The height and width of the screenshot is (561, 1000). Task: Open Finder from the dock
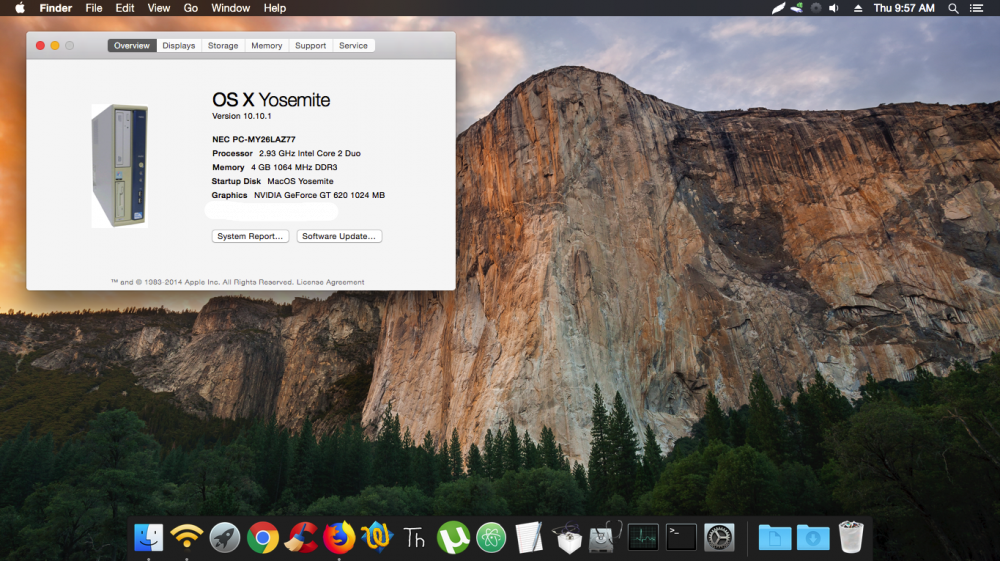click(x=149, y=537)
